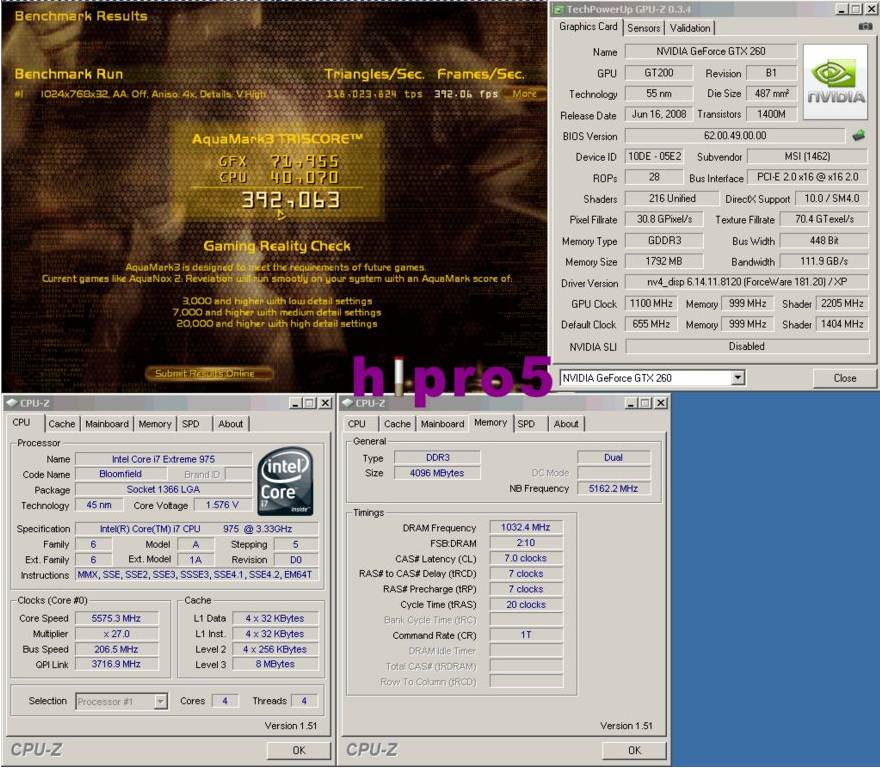Click the DRAM Frequency value 1032.4 MHz

coord(526,527)
